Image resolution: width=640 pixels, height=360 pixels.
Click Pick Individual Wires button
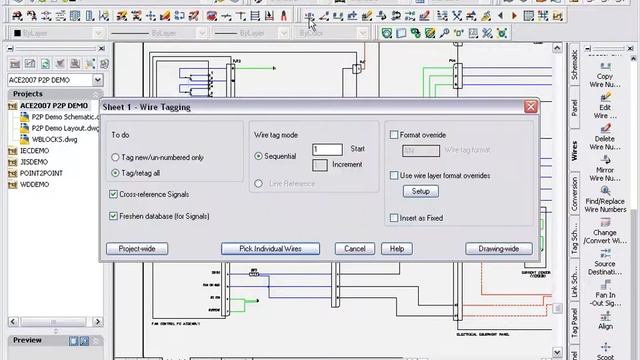(x=271, y=249)
